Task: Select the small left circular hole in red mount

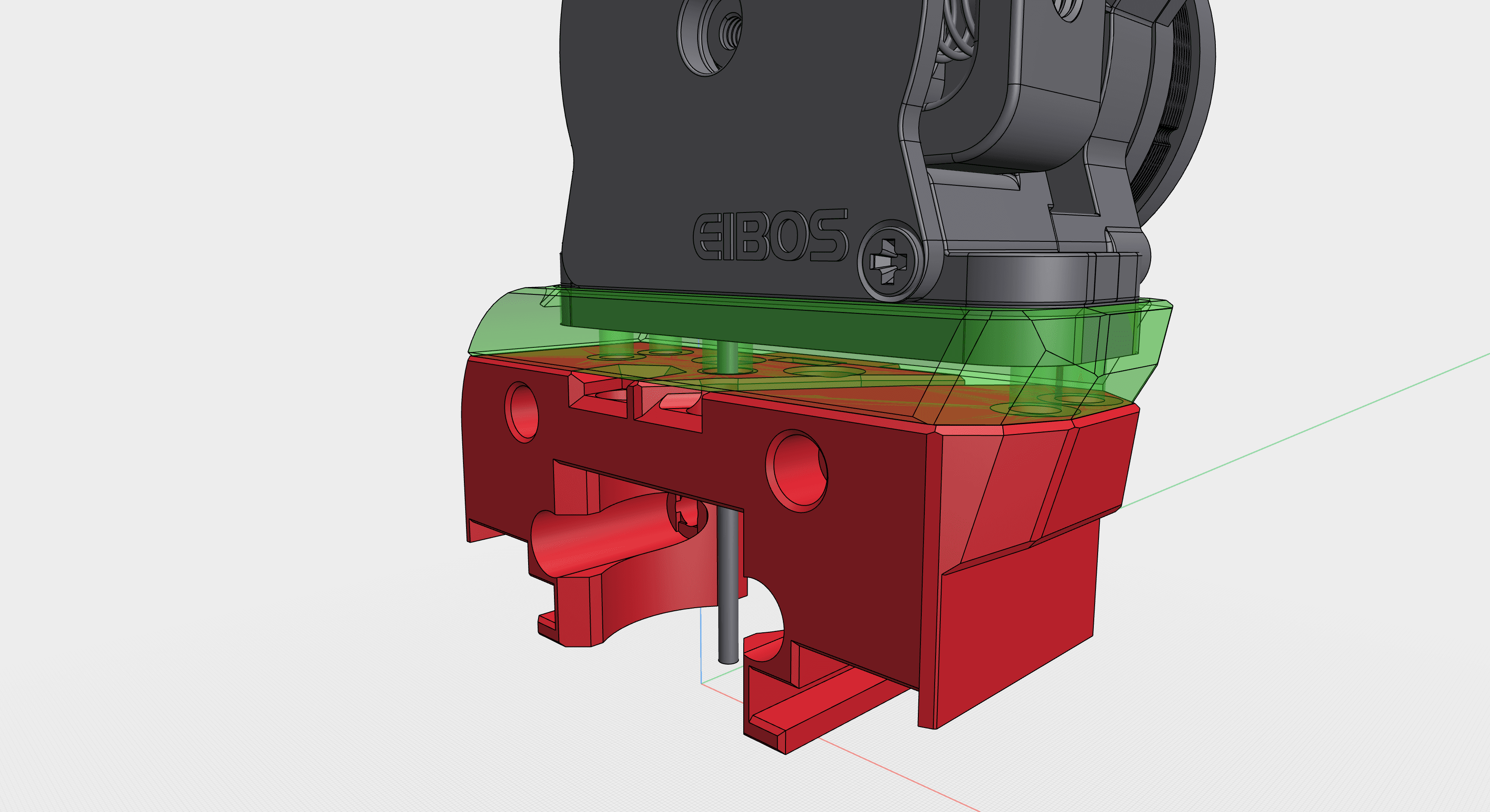Action: [521, 412]
